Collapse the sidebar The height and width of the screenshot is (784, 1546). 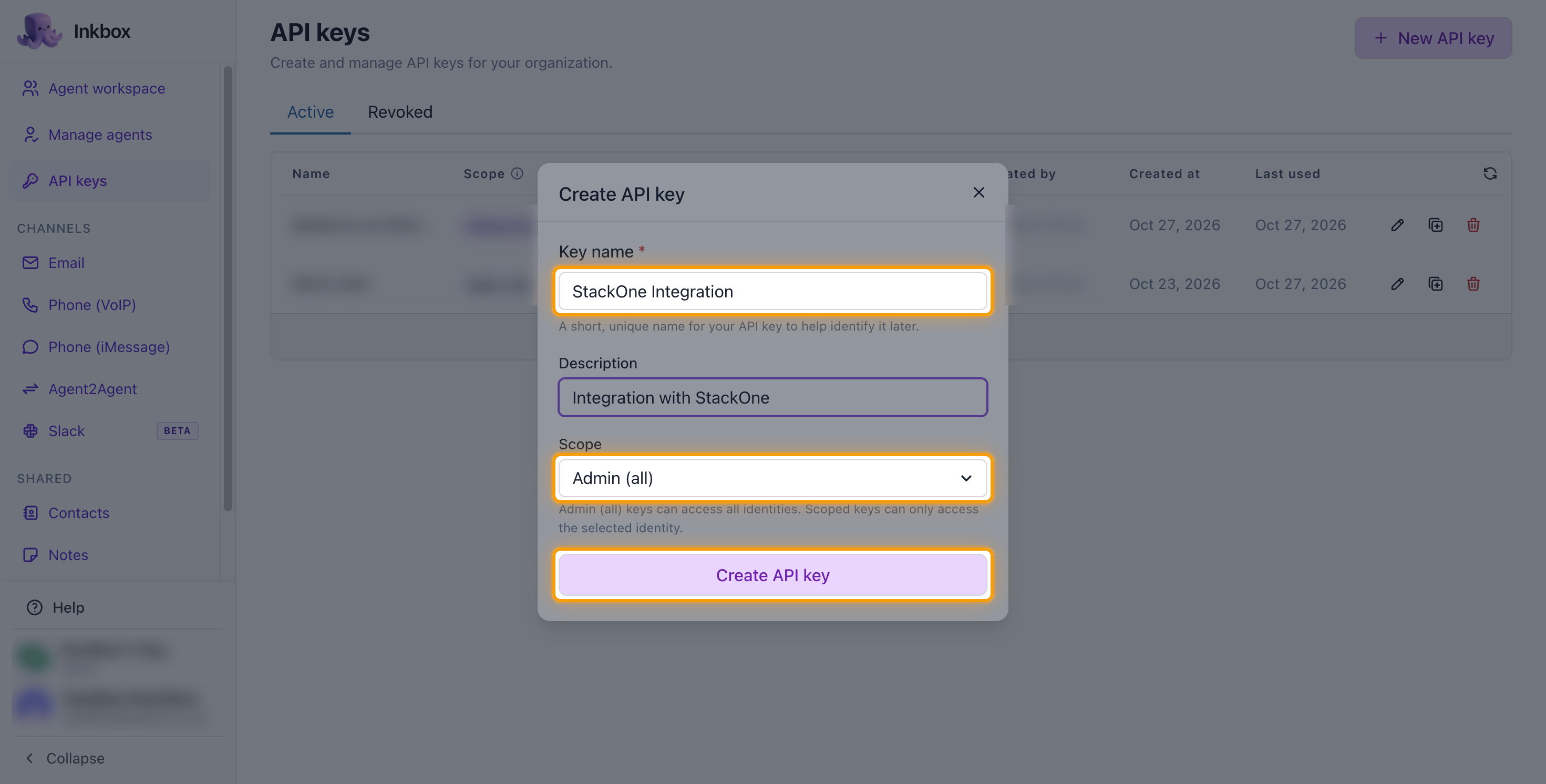[x=65, y=758]
